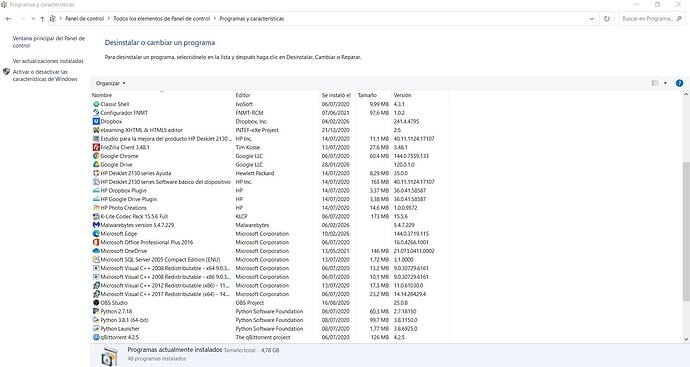Select K-Lite Codec Pack 15.5.6 Full icon
Image resolution: width=690 pixels, height=367 pixels.
[x=96, y=217]
